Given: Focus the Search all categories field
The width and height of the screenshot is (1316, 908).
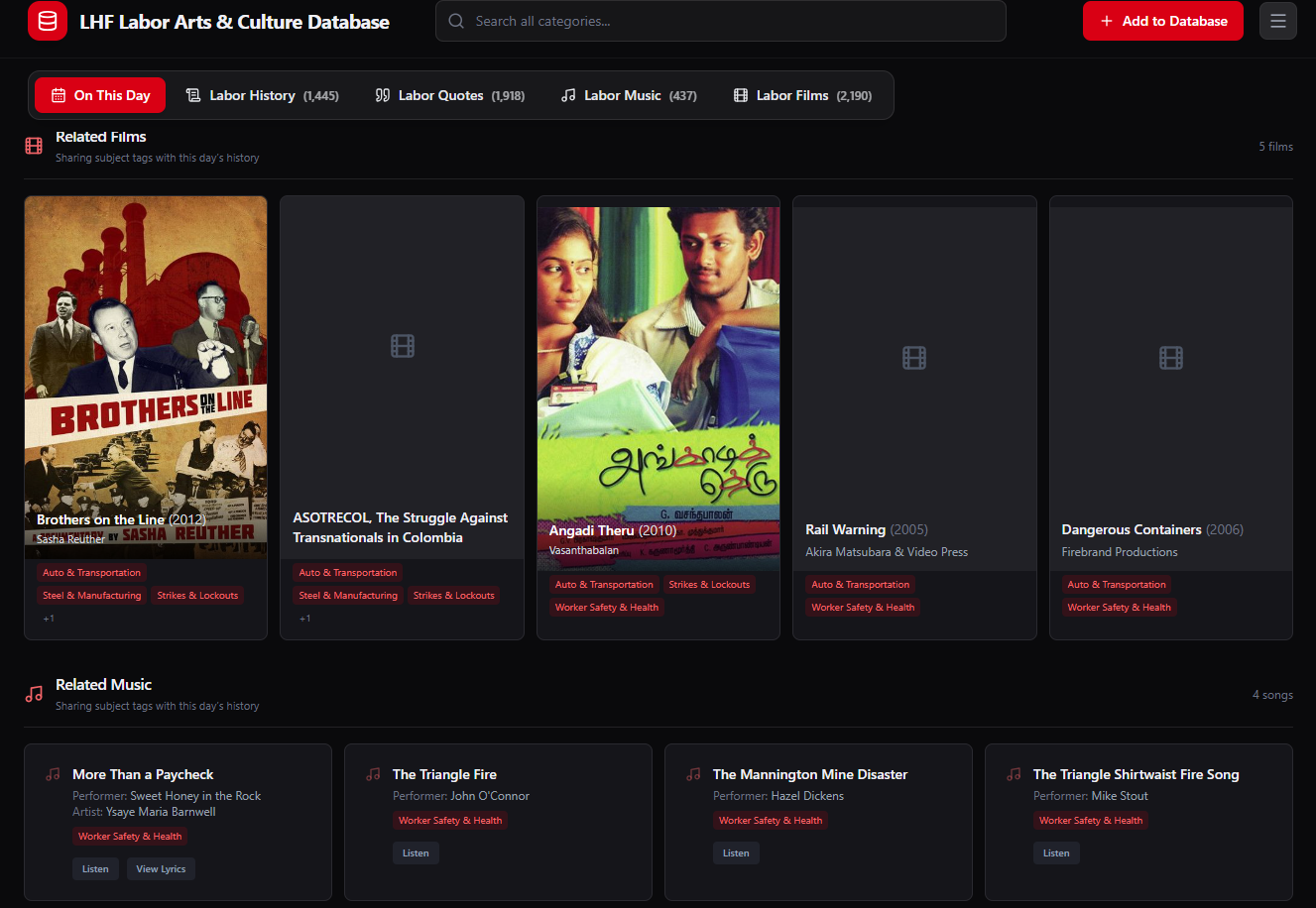Looking at the screenshot, I should point(721,21).
